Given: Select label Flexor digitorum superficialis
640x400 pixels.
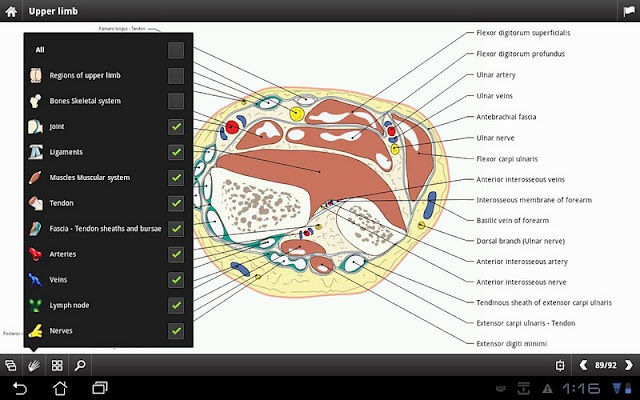Looking at the screenshot, I should click(523, 33).
